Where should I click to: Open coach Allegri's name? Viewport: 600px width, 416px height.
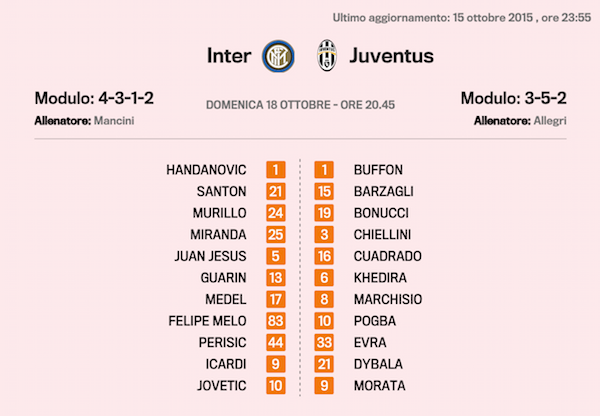point(548,121)
